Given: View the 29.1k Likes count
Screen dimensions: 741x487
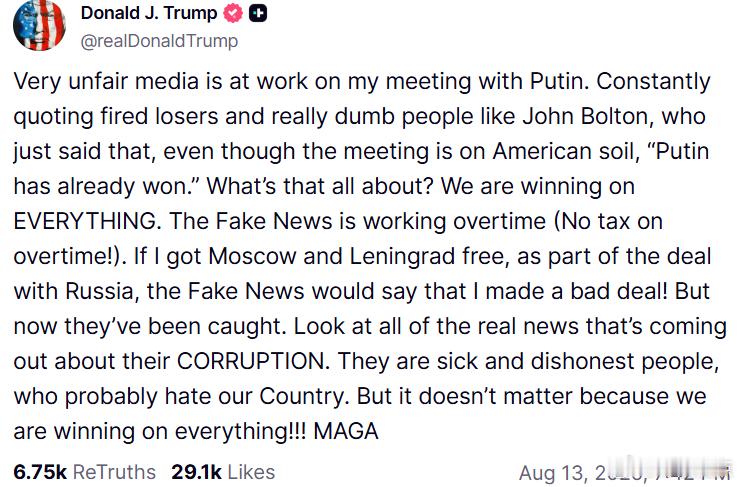Looking at the screenshot, I should tap(196, 472).
